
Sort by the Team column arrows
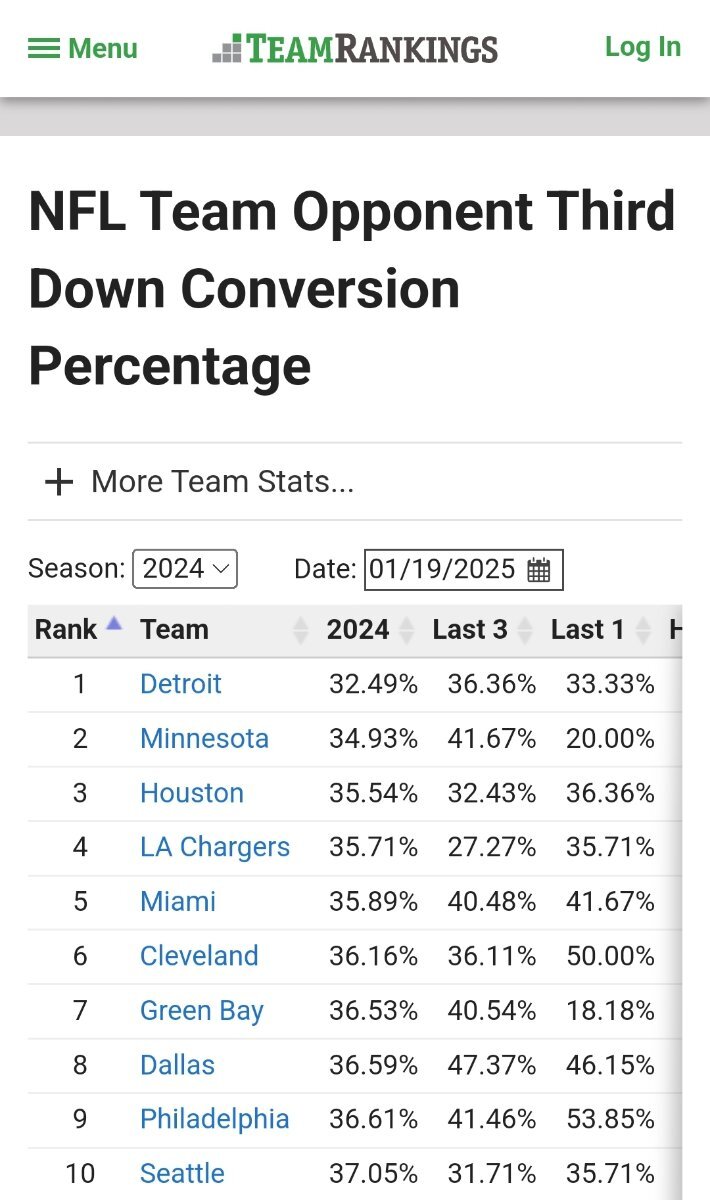[301, 630]
